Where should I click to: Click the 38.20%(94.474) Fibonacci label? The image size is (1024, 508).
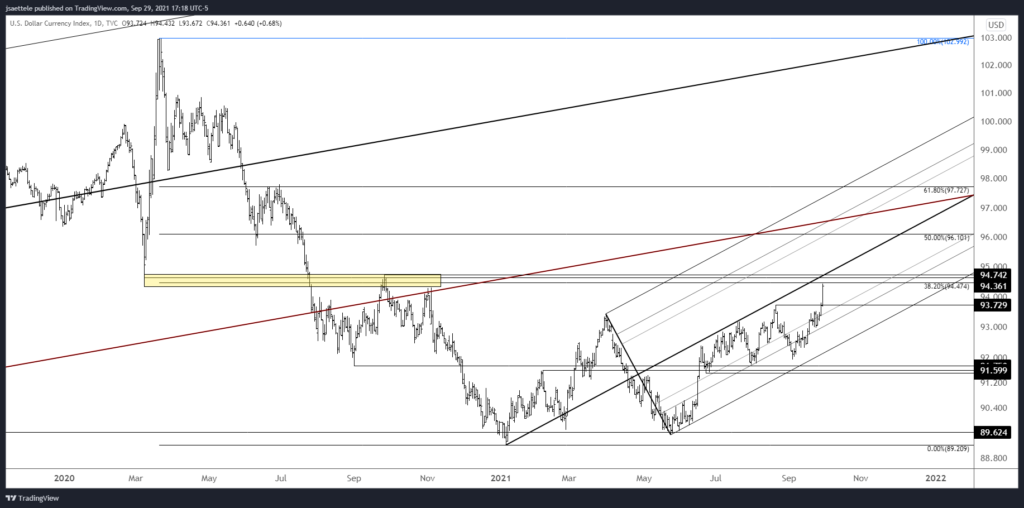[x=944, y=286]
